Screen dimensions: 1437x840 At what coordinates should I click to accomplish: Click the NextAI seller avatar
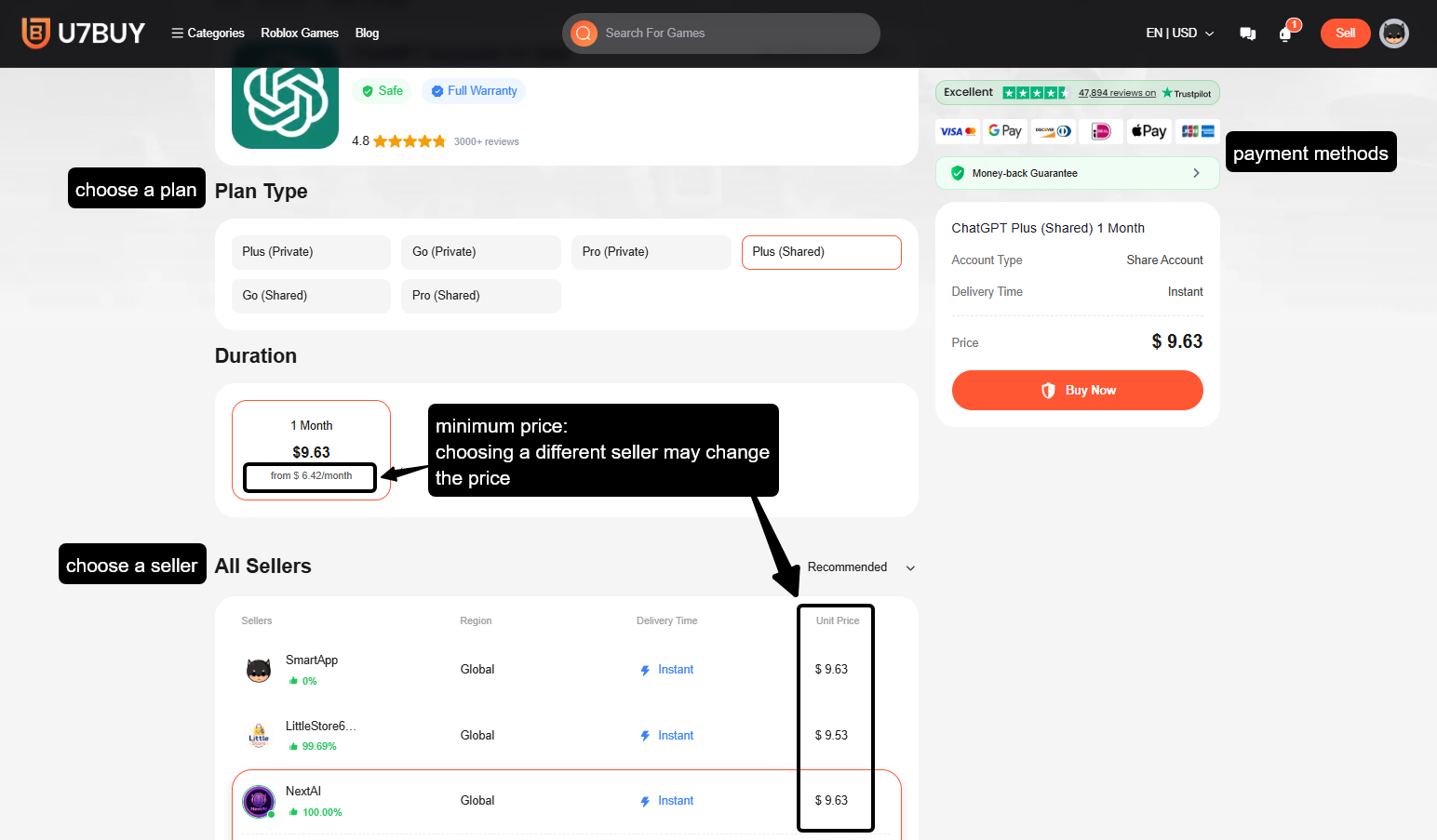point(259,801)
